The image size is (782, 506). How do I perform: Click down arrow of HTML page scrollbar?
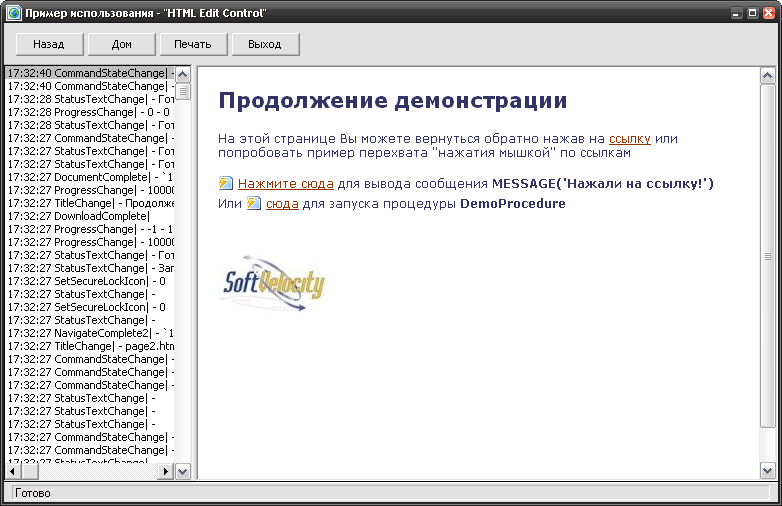pyautogui.click(x=767, y=470)
